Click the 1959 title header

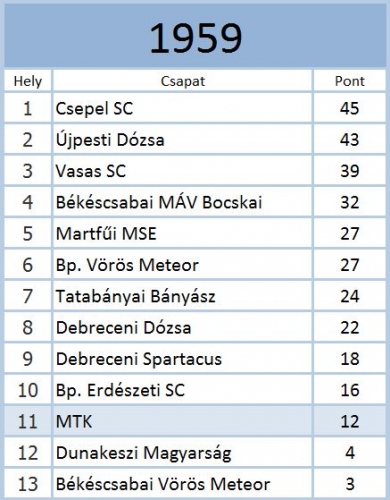[195, 36]
